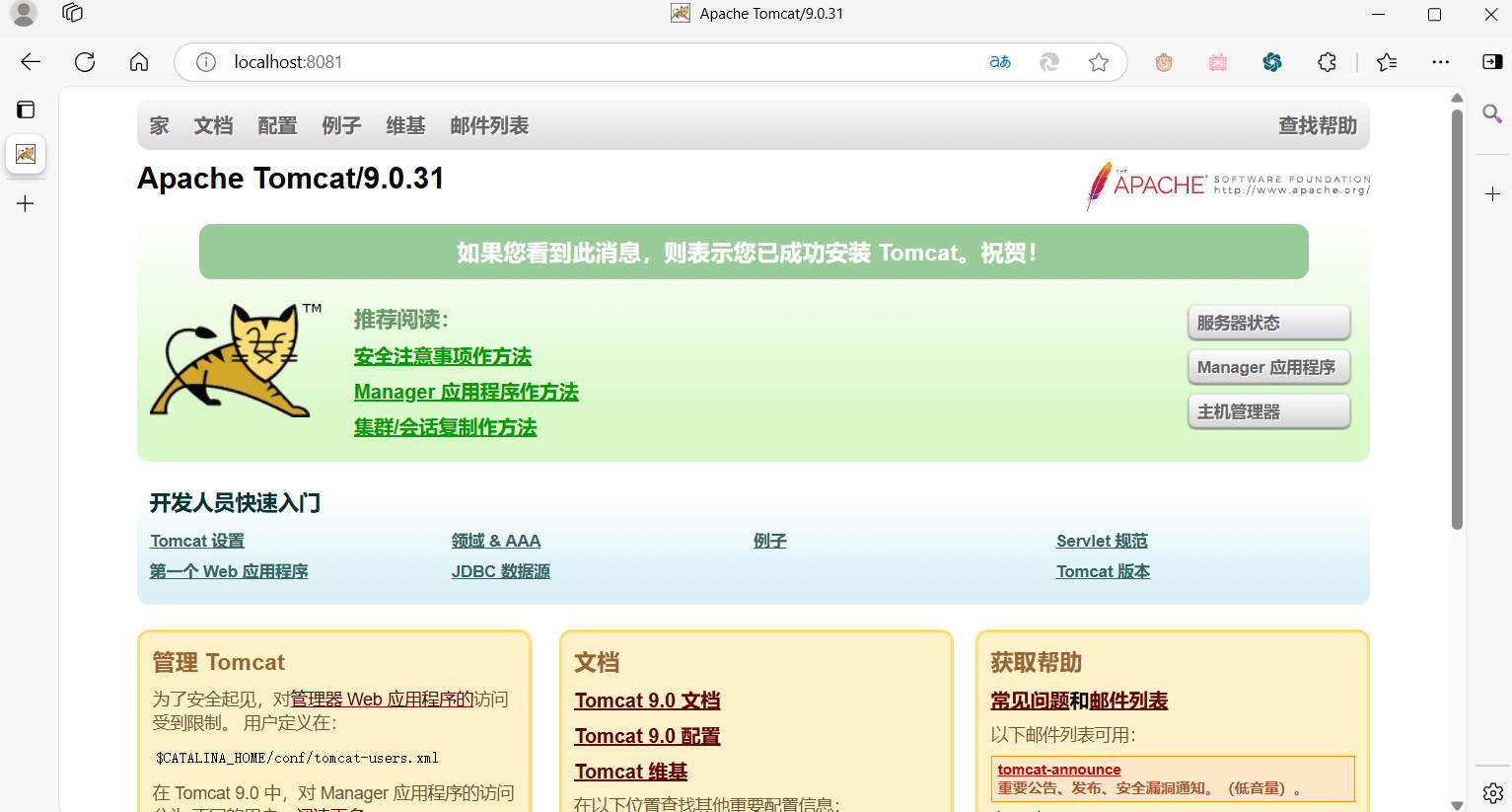Open 安全注意事项作方法 link
This screenshot has width=1512, height=812.
pyautogui.click(x=443, y=356)
